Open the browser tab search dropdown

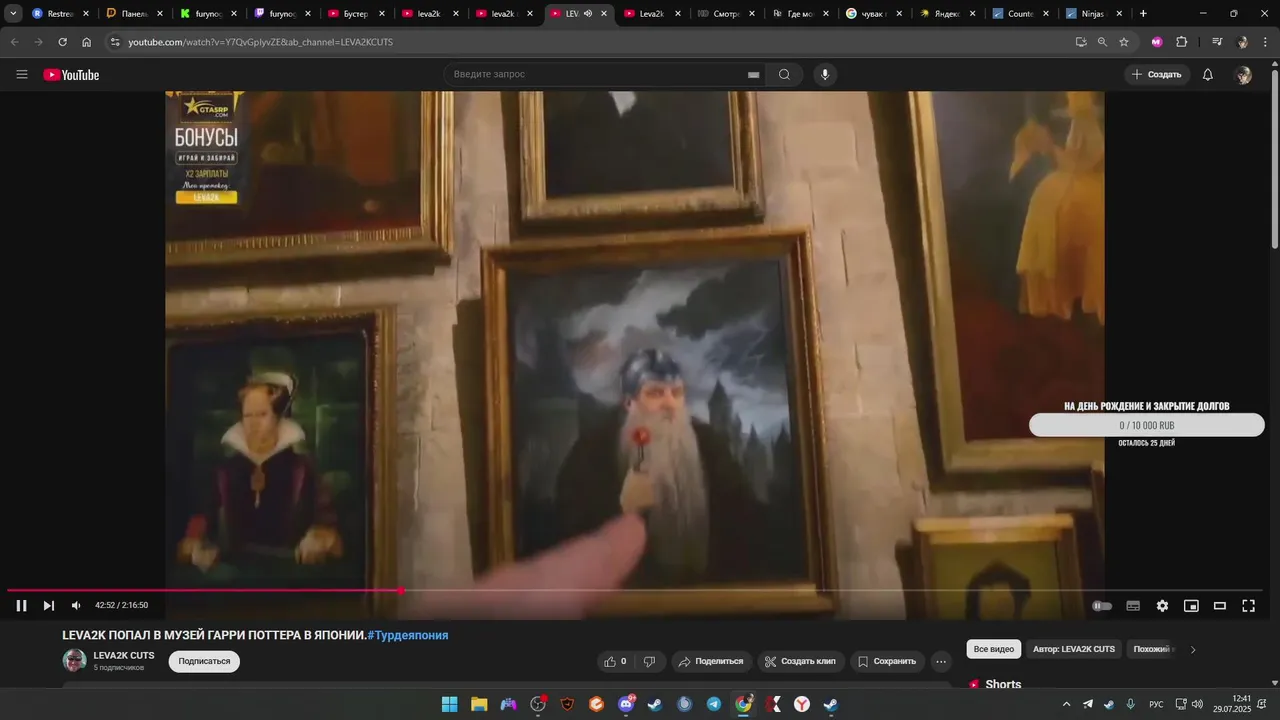click(13, 14)
